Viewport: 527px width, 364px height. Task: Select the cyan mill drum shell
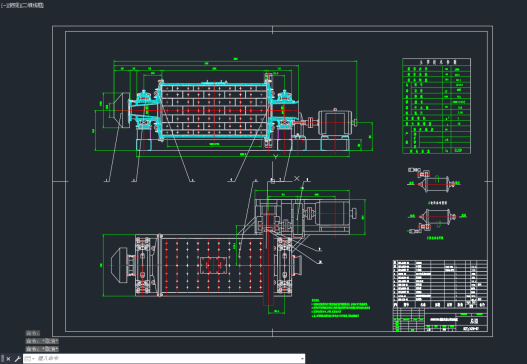(x=214, y=110)
